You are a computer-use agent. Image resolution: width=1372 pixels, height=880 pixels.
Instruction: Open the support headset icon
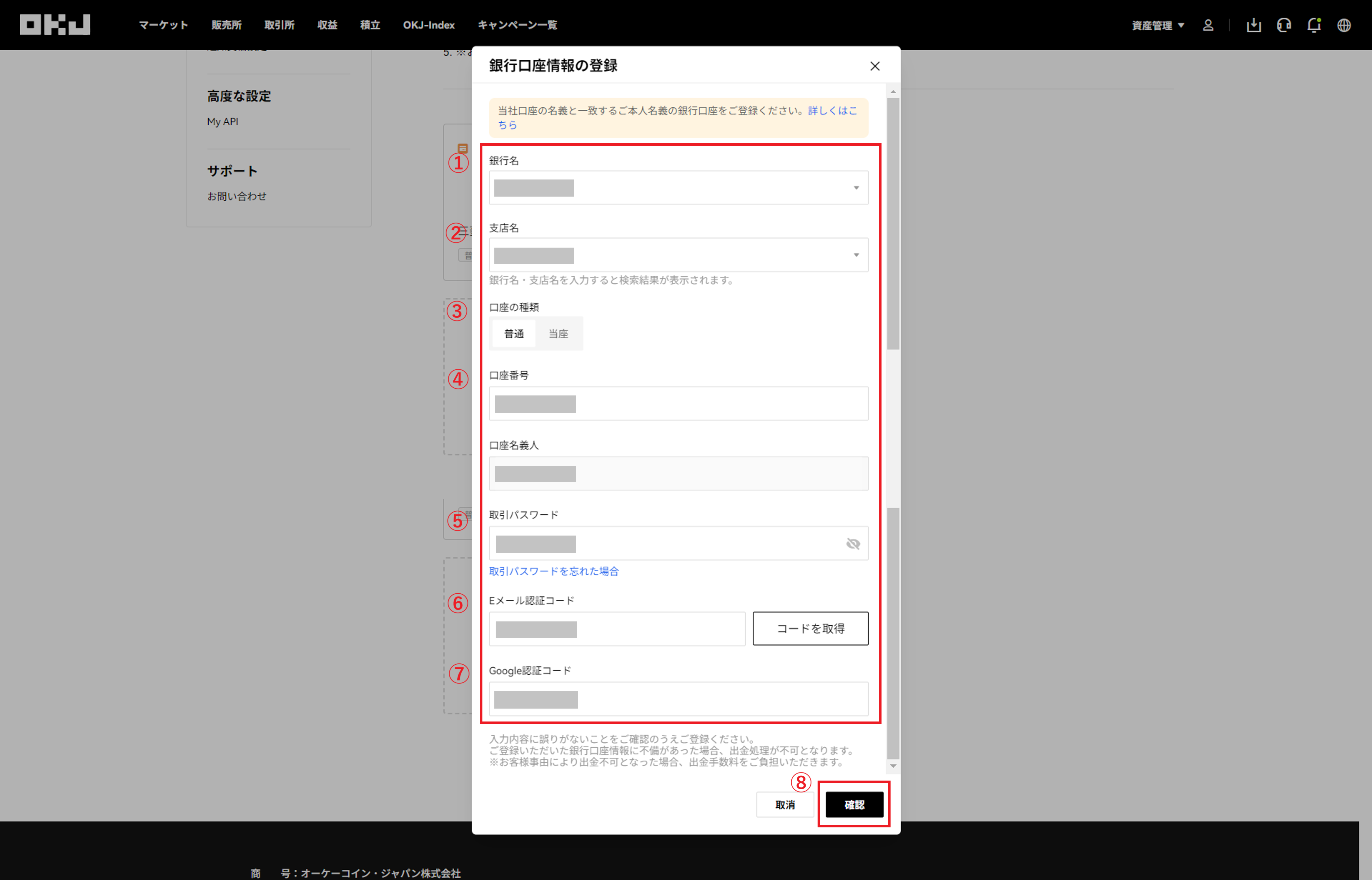click(x=1284, y=25)
